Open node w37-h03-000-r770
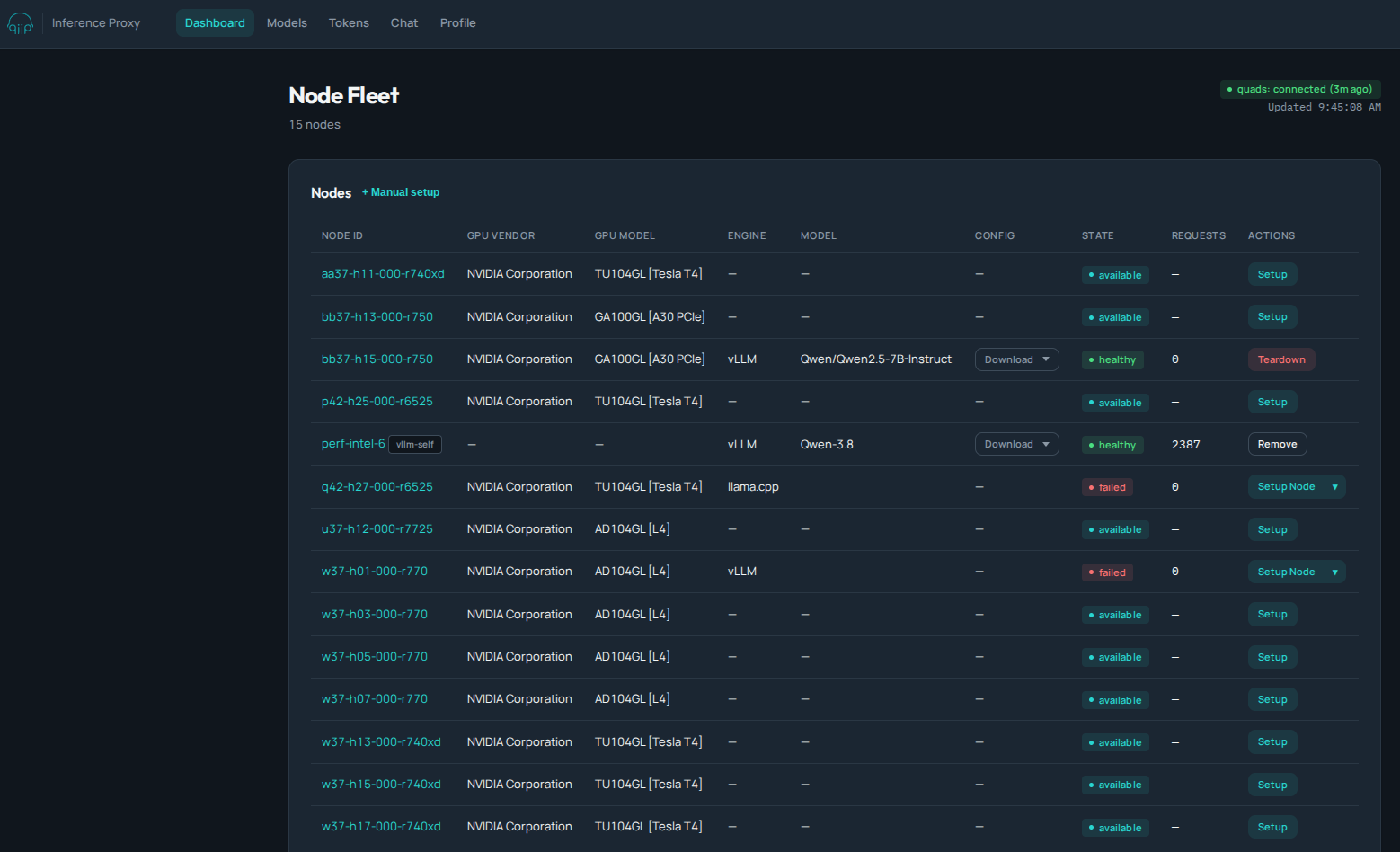Screen dimensions: 1400x852 tap(375, 615)
